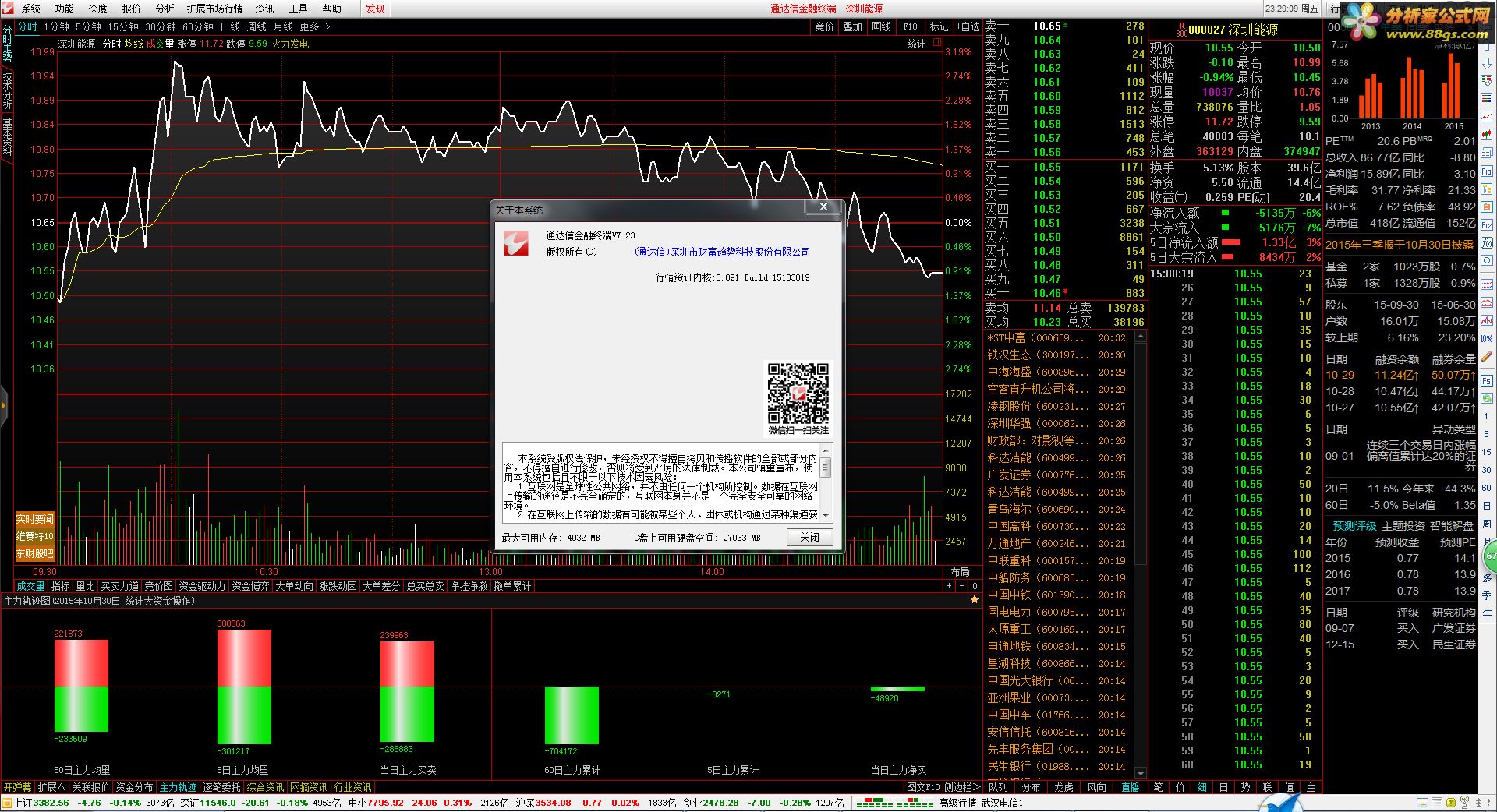Open the 功能 menu
This screenshot has width=1497, height=812.
point(65,9)
